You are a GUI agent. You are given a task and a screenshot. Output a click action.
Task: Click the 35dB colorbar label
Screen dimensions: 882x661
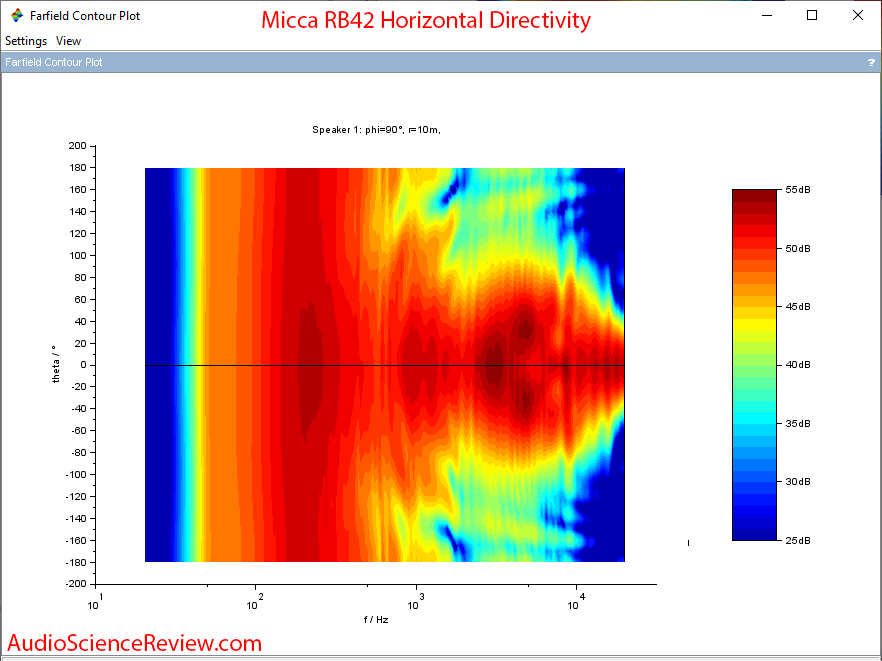pos(798,423)
